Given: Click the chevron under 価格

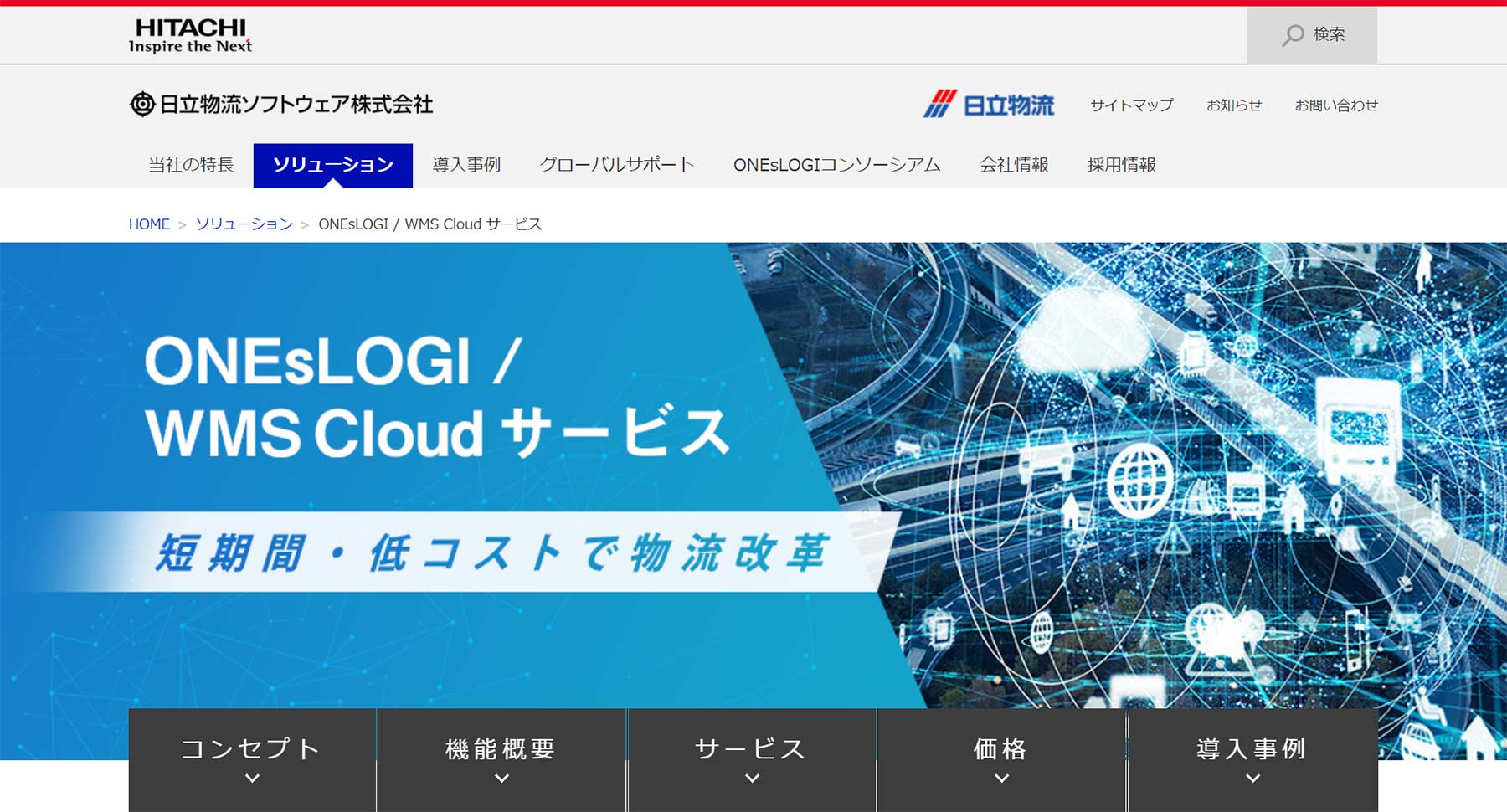Looking at the screenshot, I should click(1001, 779).
